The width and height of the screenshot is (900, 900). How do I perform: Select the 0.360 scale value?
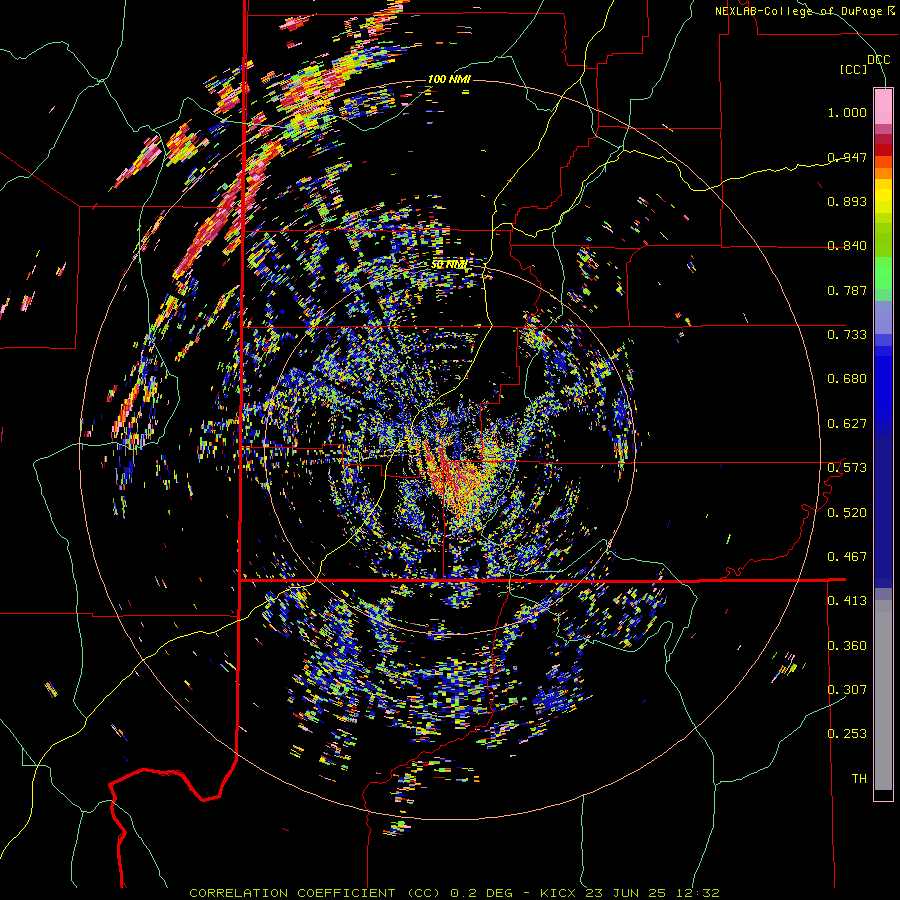(847, 646)
